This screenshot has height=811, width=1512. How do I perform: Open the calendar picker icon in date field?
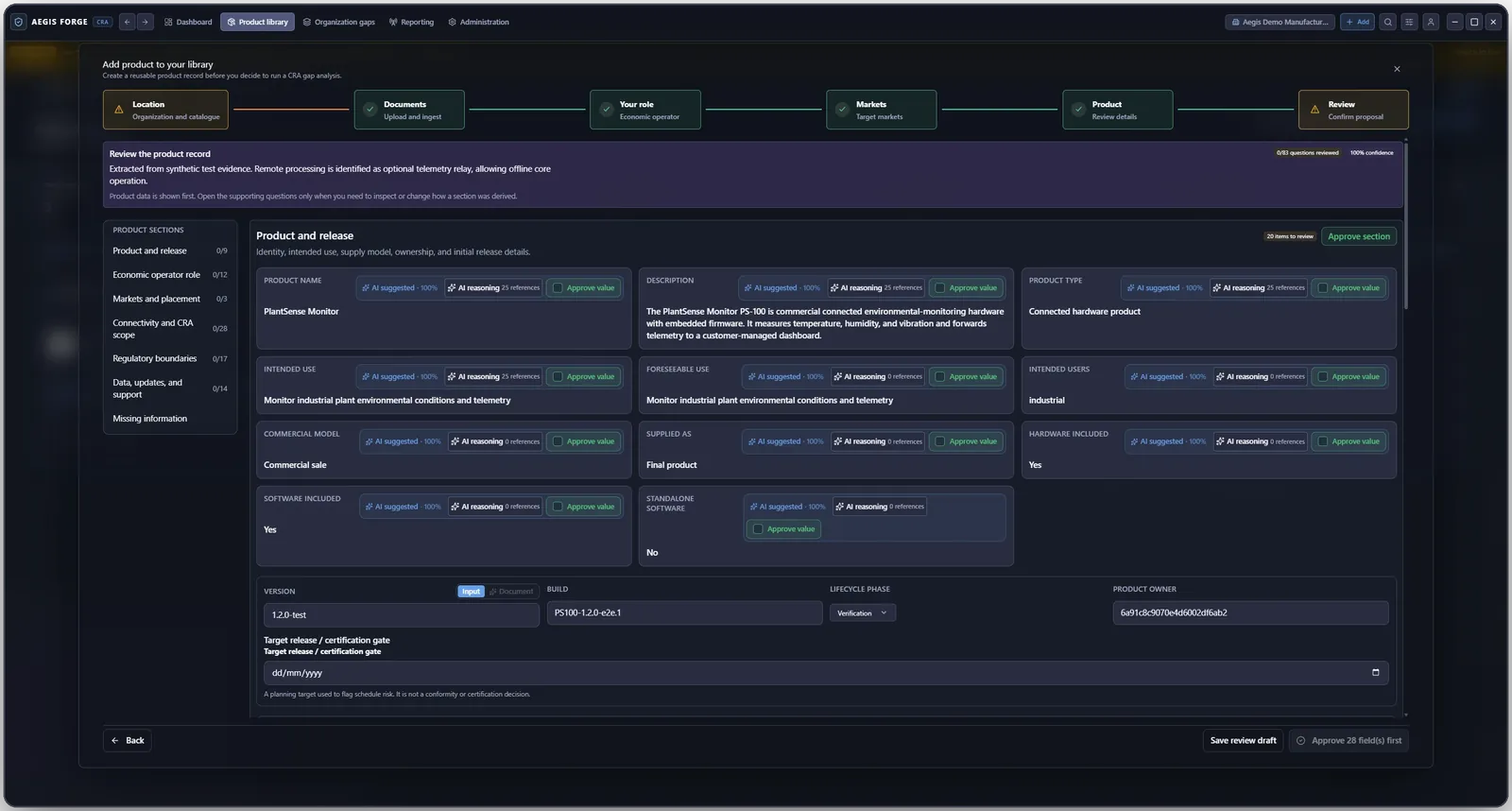[x=1375, y=673]
